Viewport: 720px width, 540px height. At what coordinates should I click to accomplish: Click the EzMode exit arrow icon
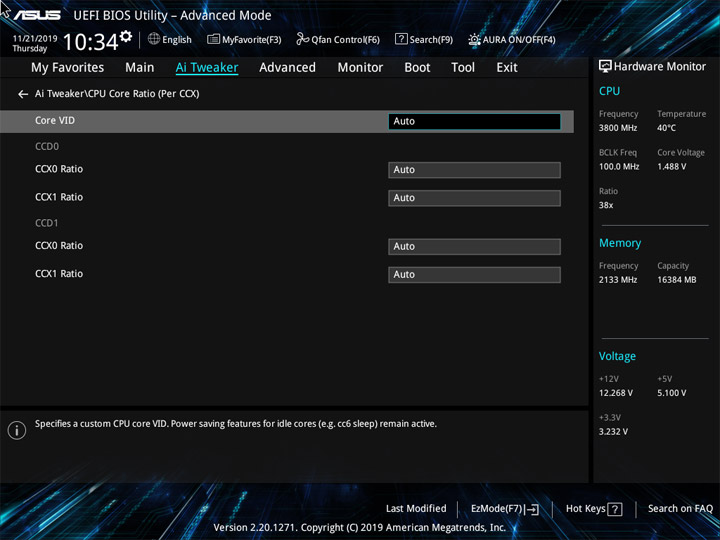point(532,509)
